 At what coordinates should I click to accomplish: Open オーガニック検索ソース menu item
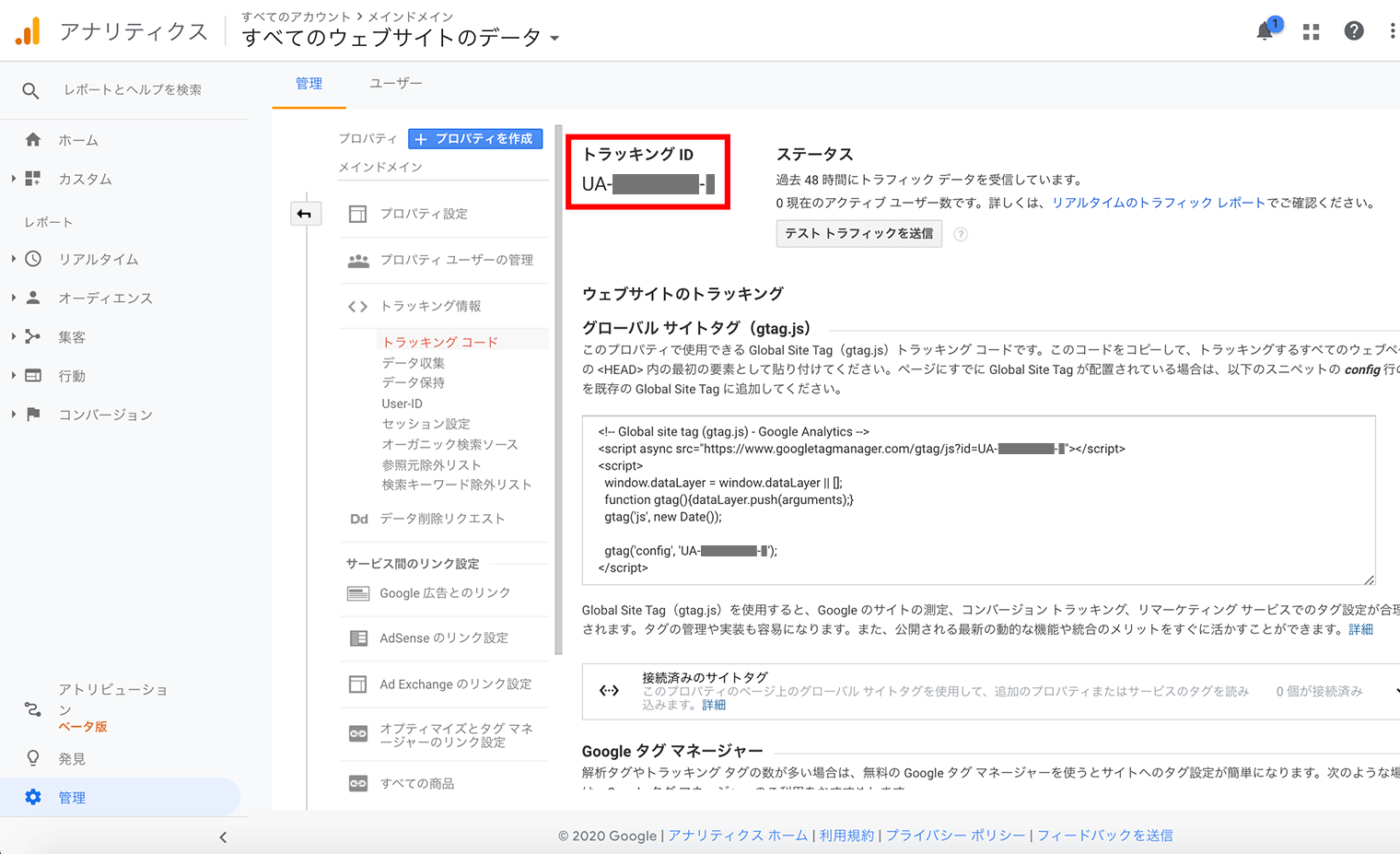click(449, 444)
